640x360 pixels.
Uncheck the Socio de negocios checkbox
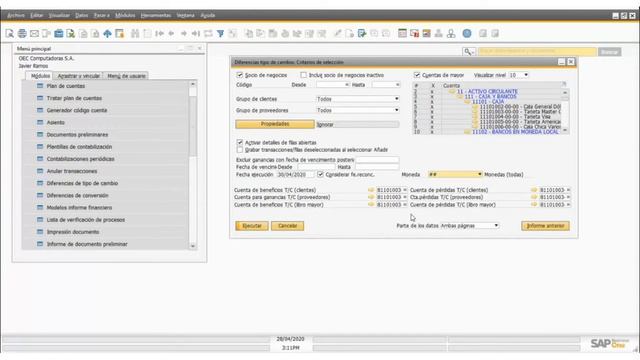point(240,75)
